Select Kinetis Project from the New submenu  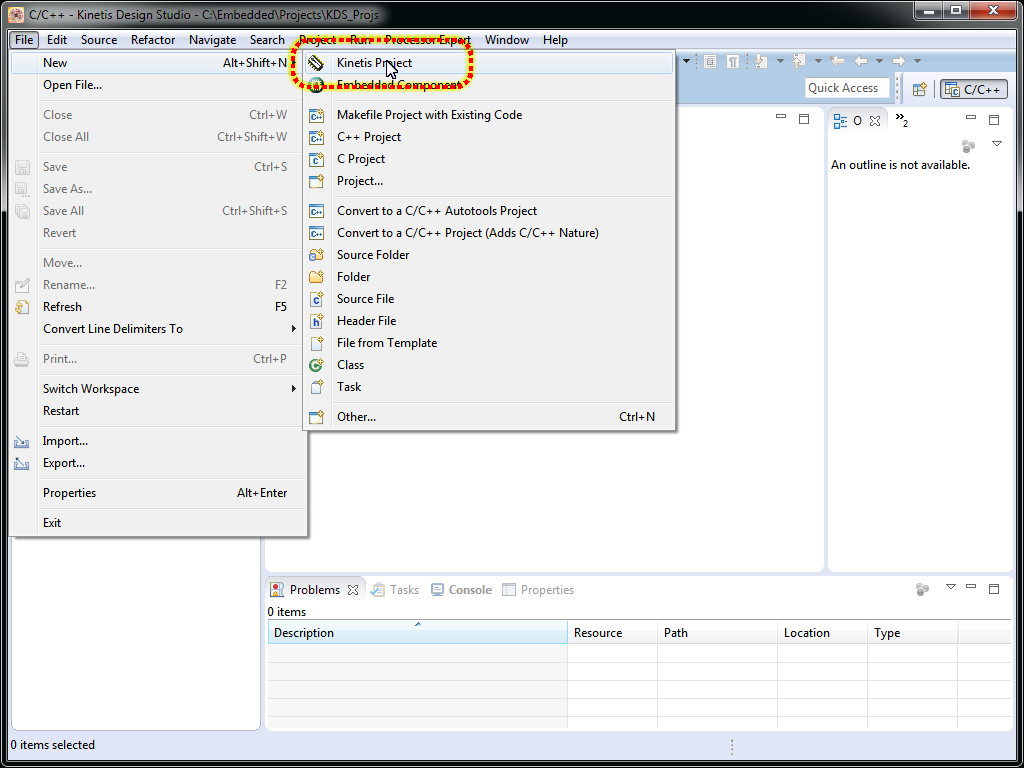488,63
